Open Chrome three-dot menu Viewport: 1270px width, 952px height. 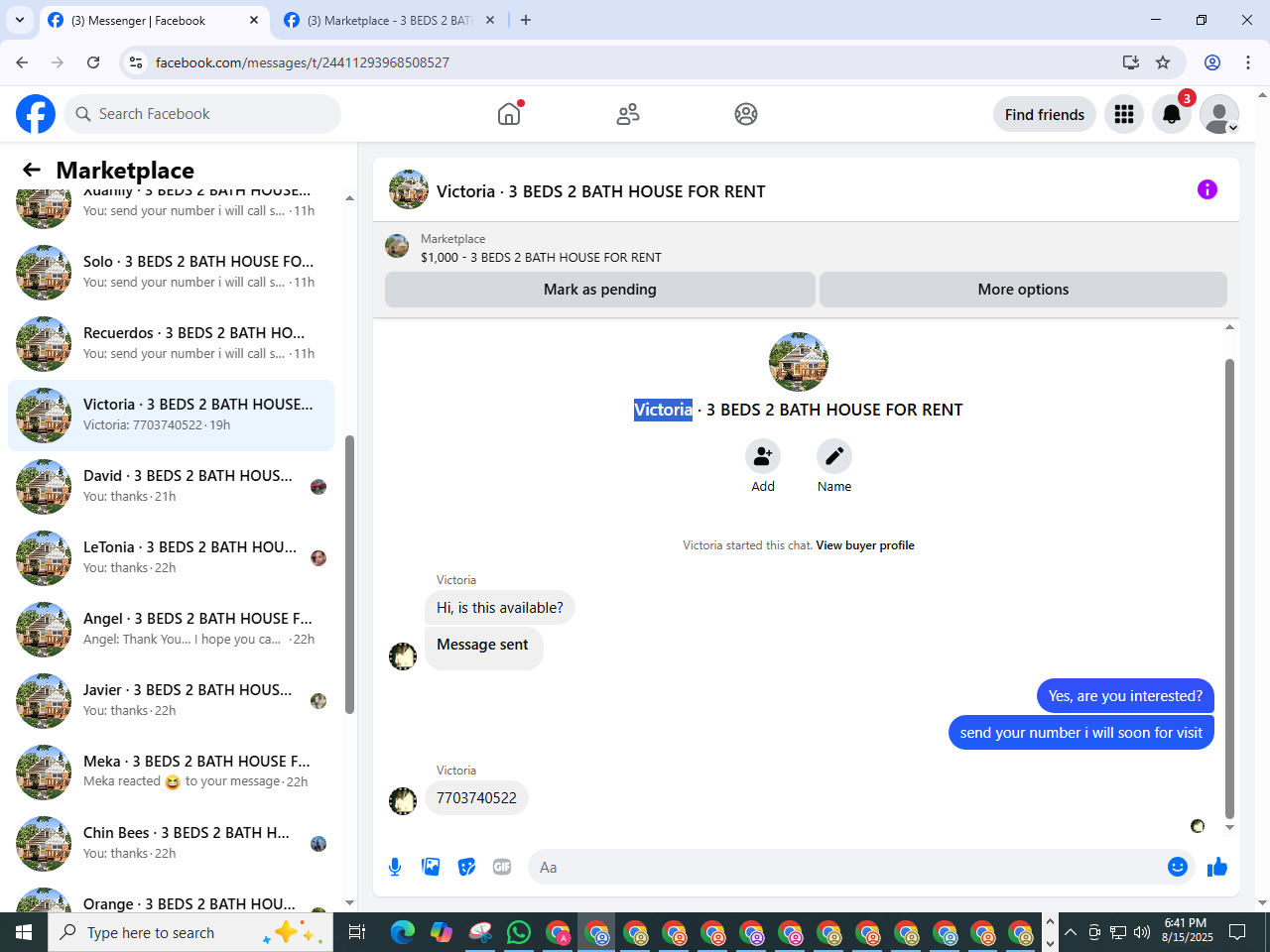(x=1248, y=62)
